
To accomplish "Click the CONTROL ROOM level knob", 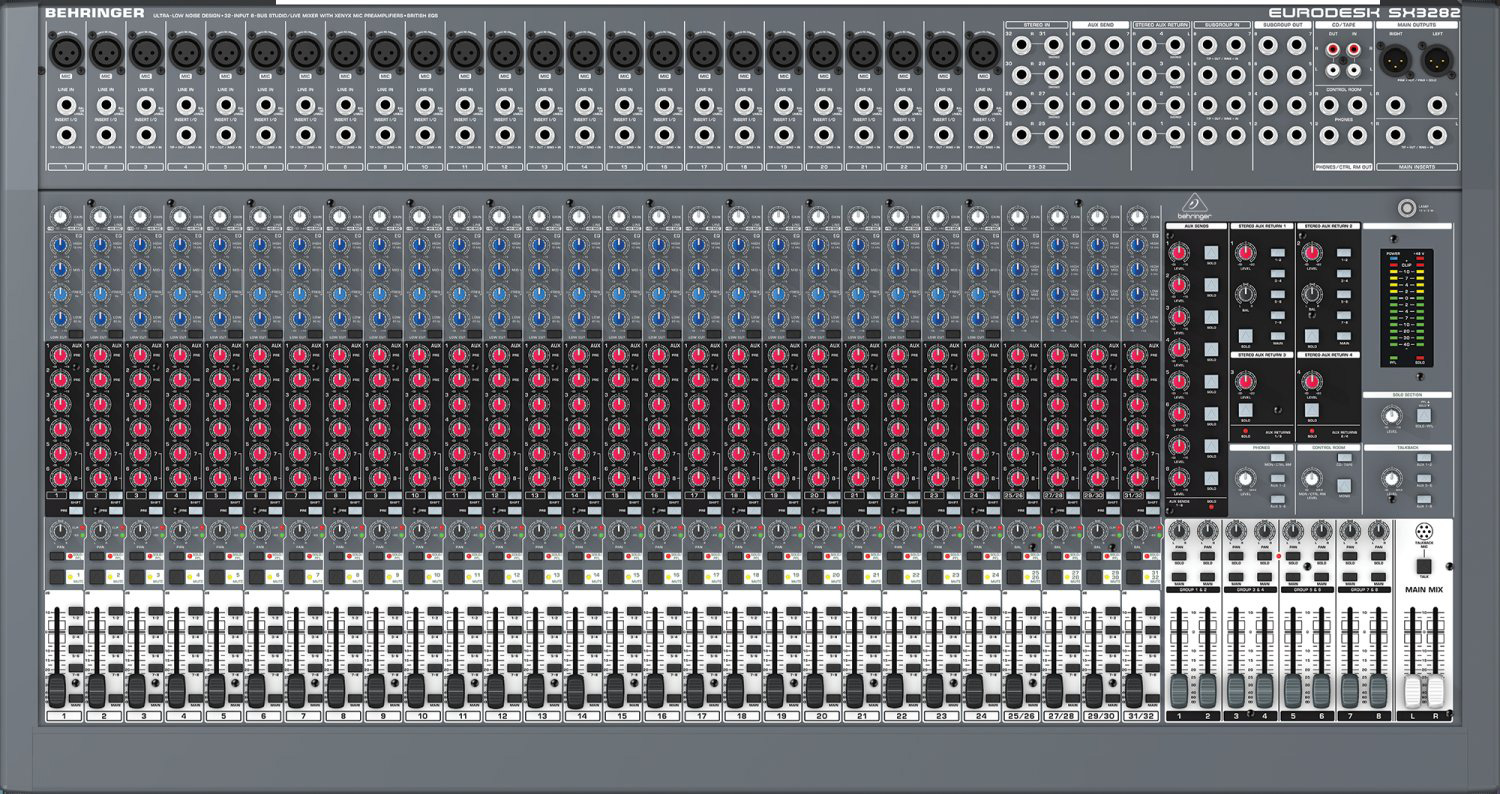I will pos(1311,478).
